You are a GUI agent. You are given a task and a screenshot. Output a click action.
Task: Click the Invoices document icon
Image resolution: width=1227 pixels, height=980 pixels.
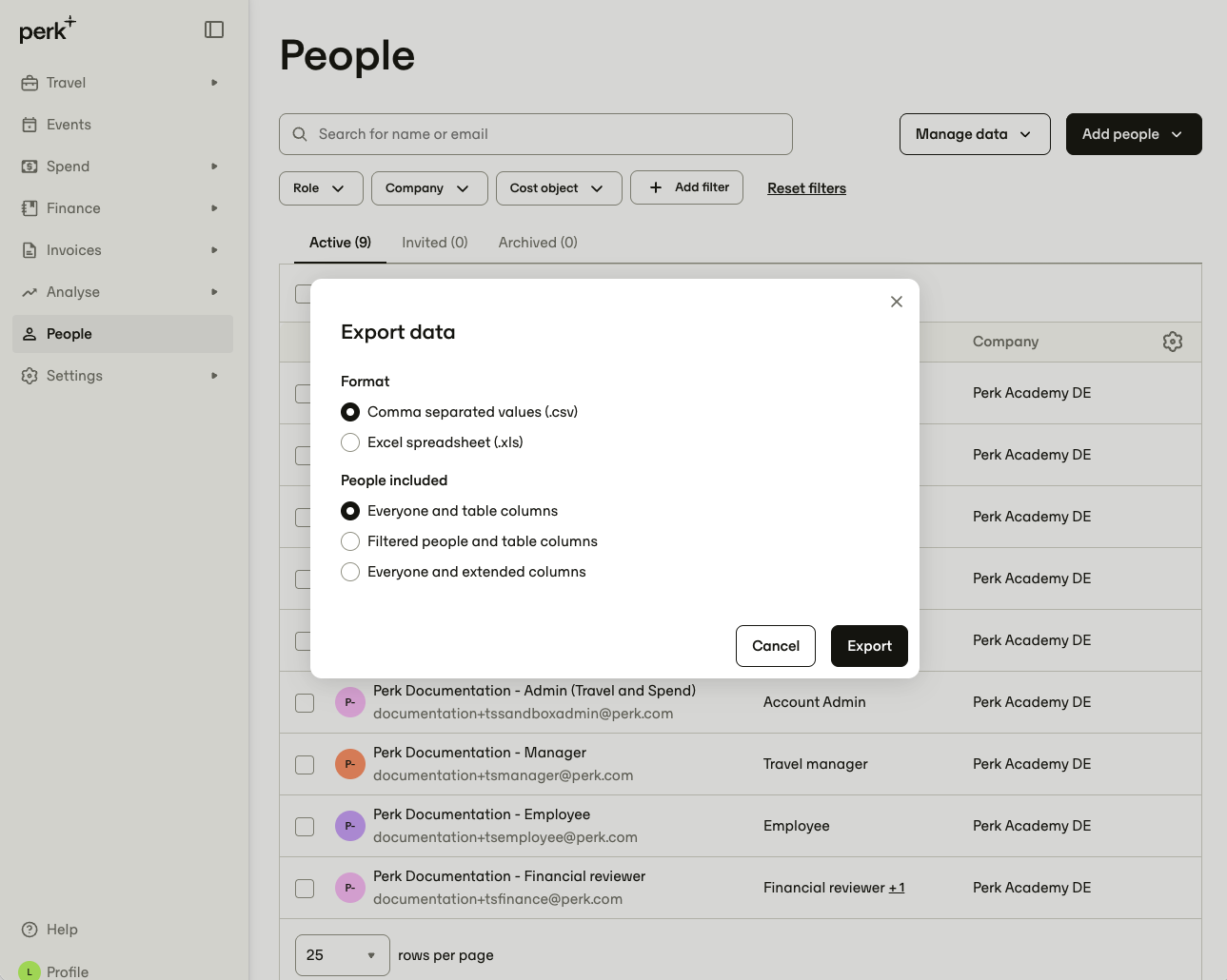click(x=30, y=250)
